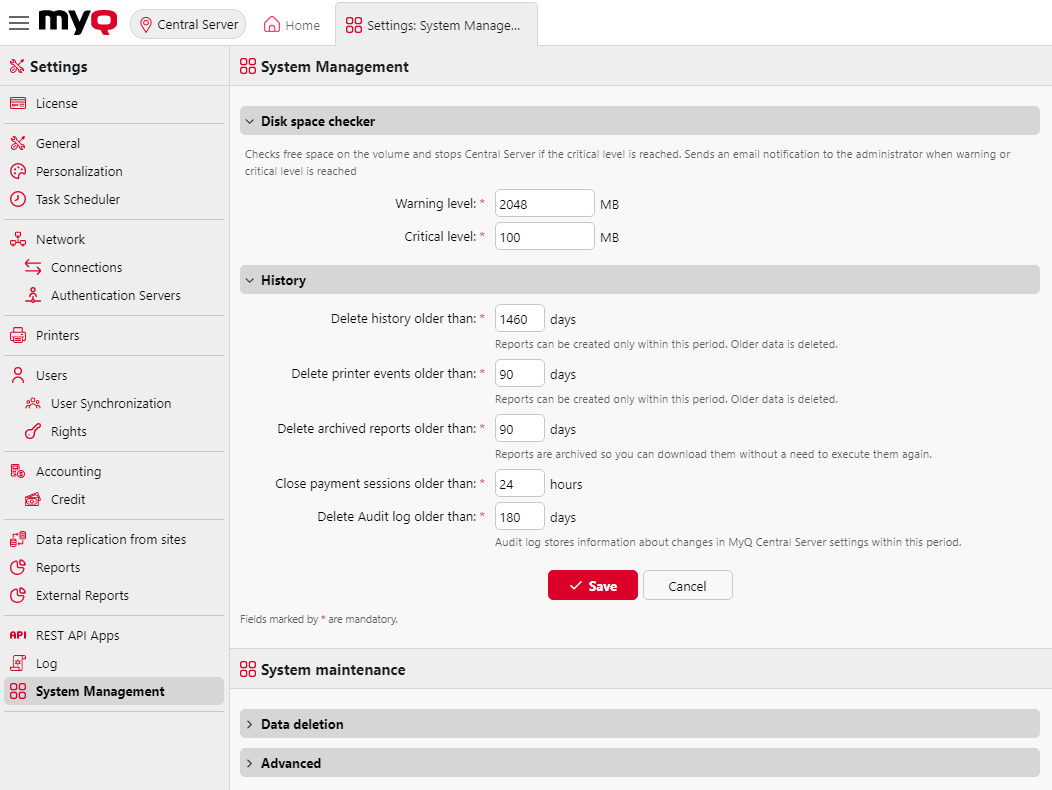1052x790 pixels.
Task: Click the Warning level input field
Action: pyautogui.click(x=544, y=203)
